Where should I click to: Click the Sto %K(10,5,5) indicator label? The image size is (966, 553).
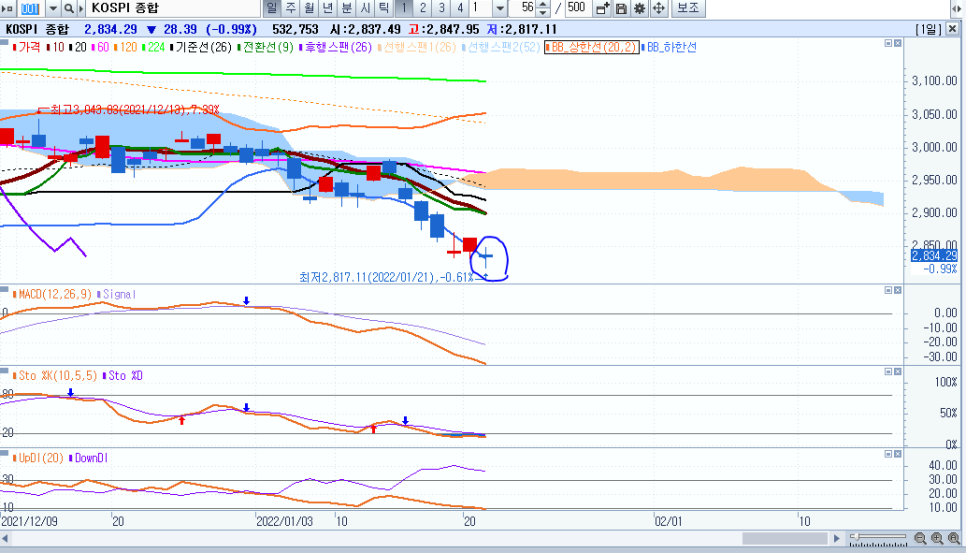(x=55, y=376)
